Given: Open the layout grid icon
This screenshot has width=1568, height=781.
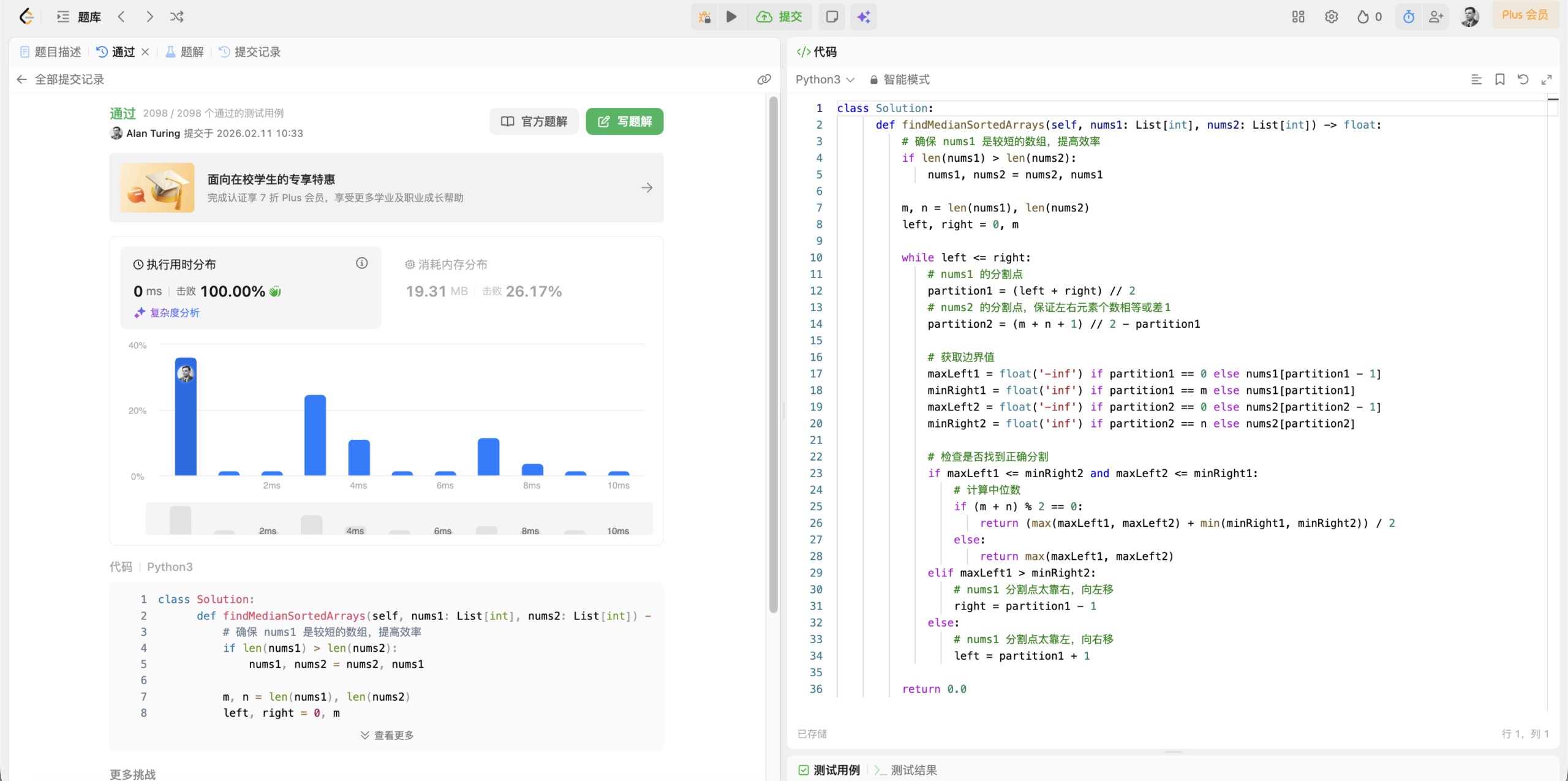Looking at the screenshot, I should point(1298,17).
